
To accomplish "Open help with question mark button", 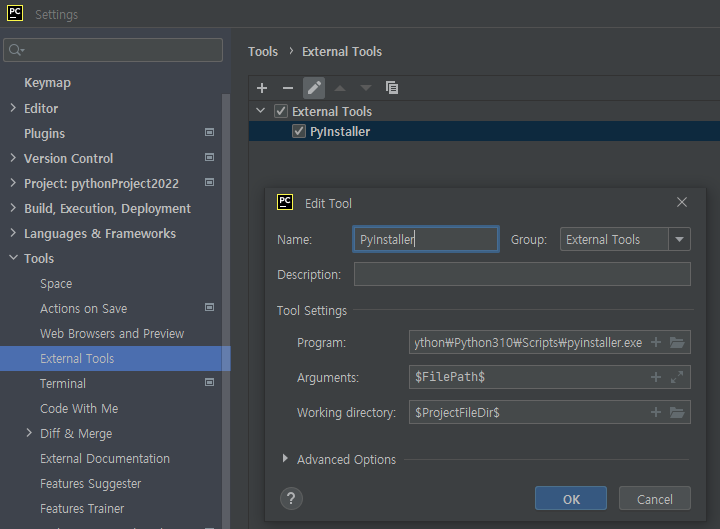I will (x=289, y=498).
